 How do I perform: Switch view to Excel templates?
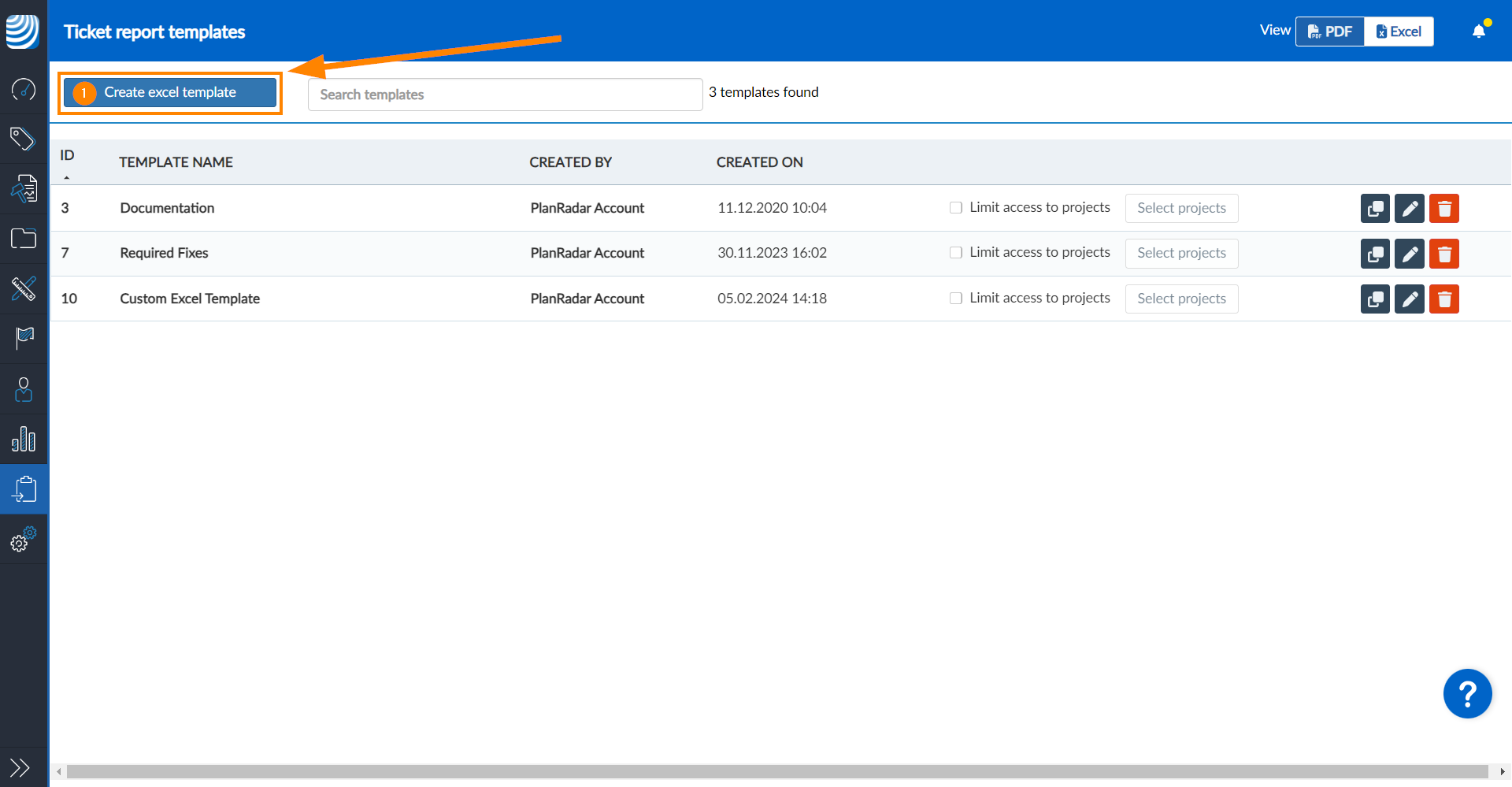(x=1398, y=32)
